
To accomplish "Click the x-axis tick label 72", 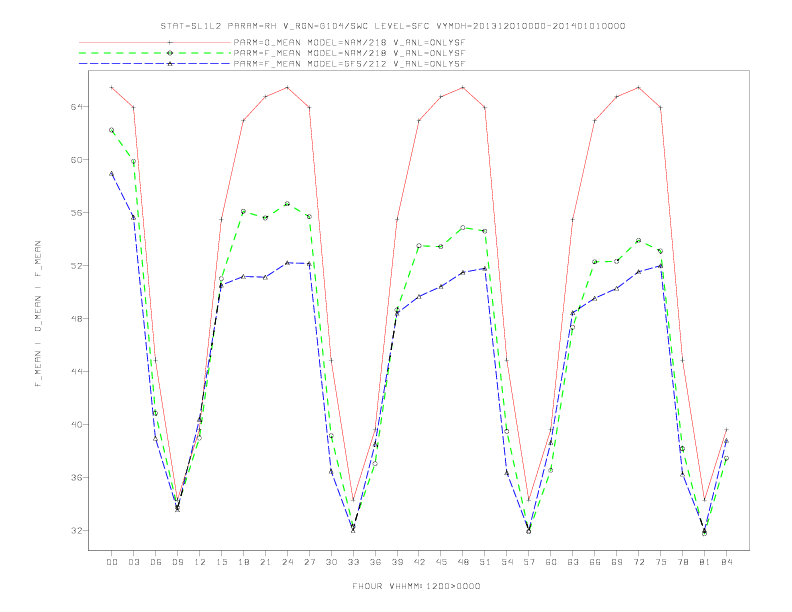I will click(638, 562).
